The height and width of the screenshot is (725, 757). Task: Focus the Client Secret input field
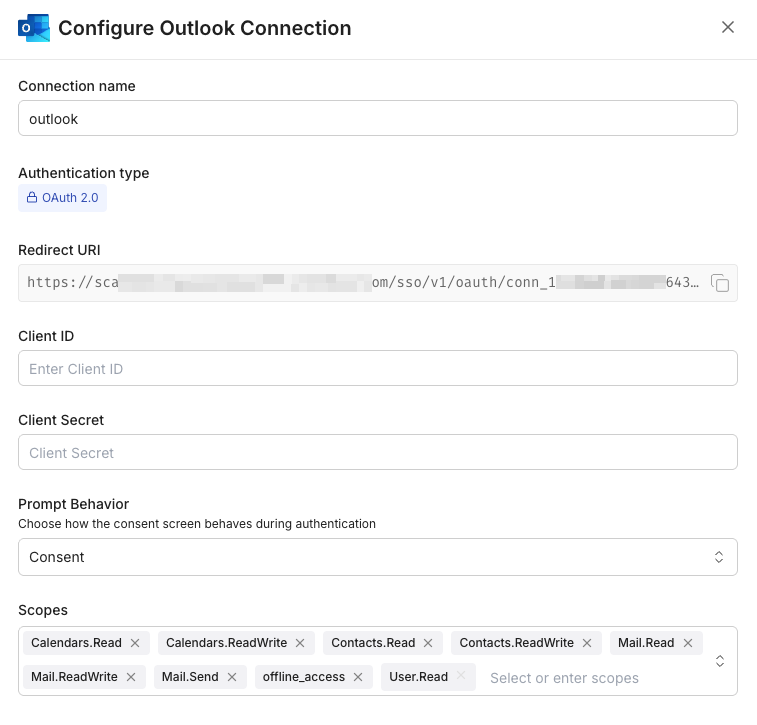pyautogui.click(x=377, y=452)
